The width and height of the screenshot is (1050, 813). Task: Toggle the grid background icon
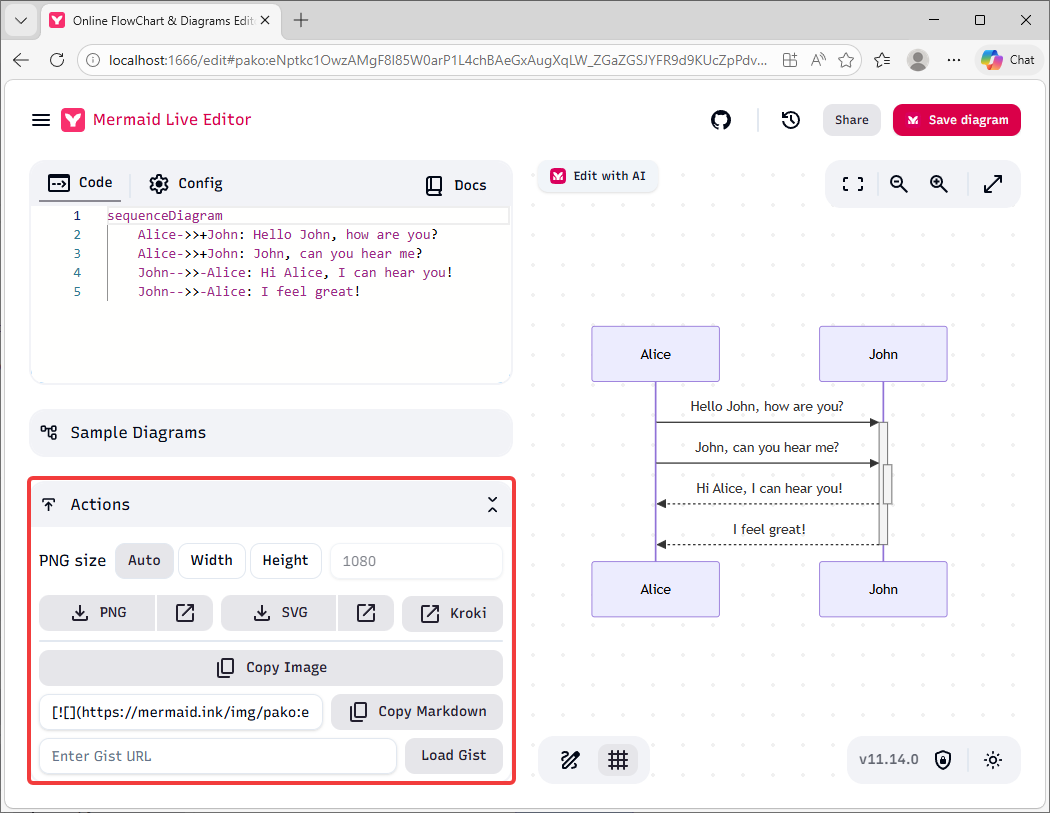click(617, 760)
